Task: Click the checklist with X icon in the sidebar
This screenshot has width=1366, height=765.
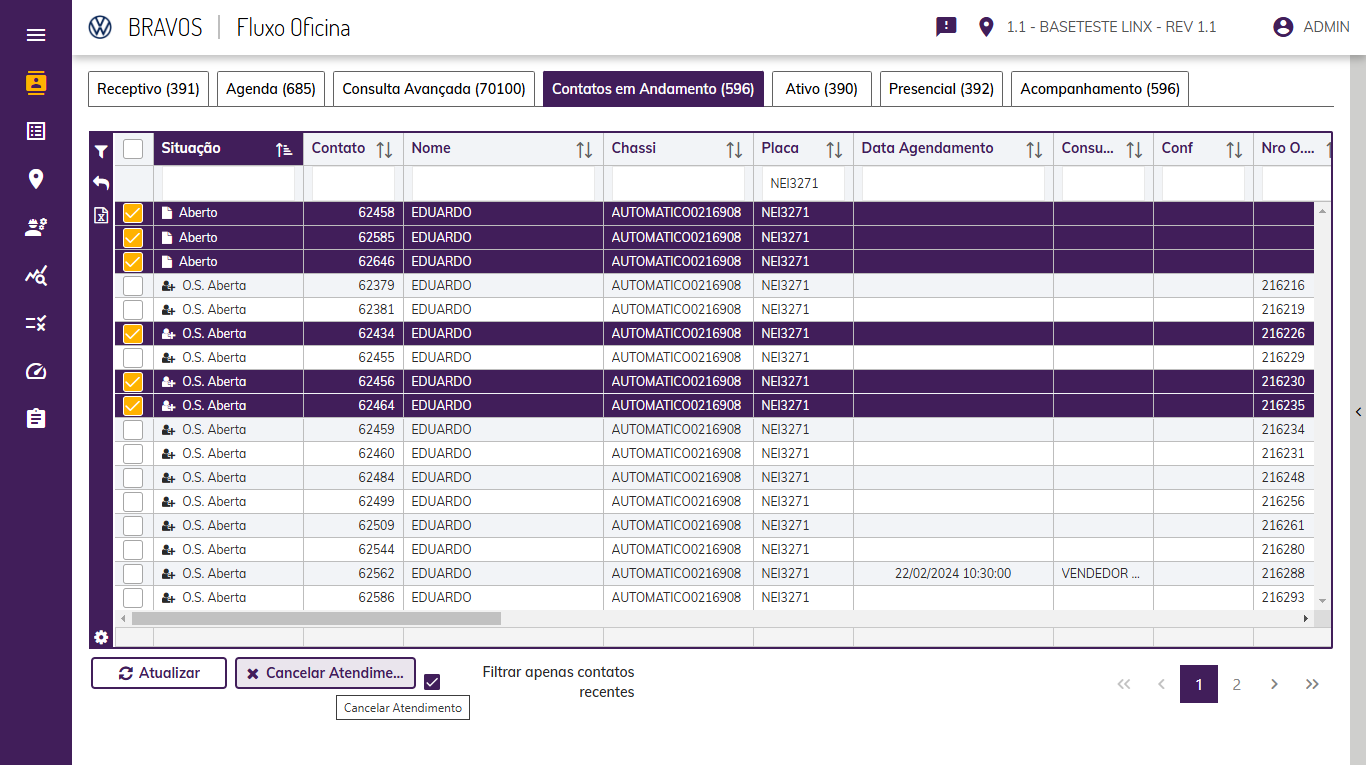Action: [x=36, y=323]
